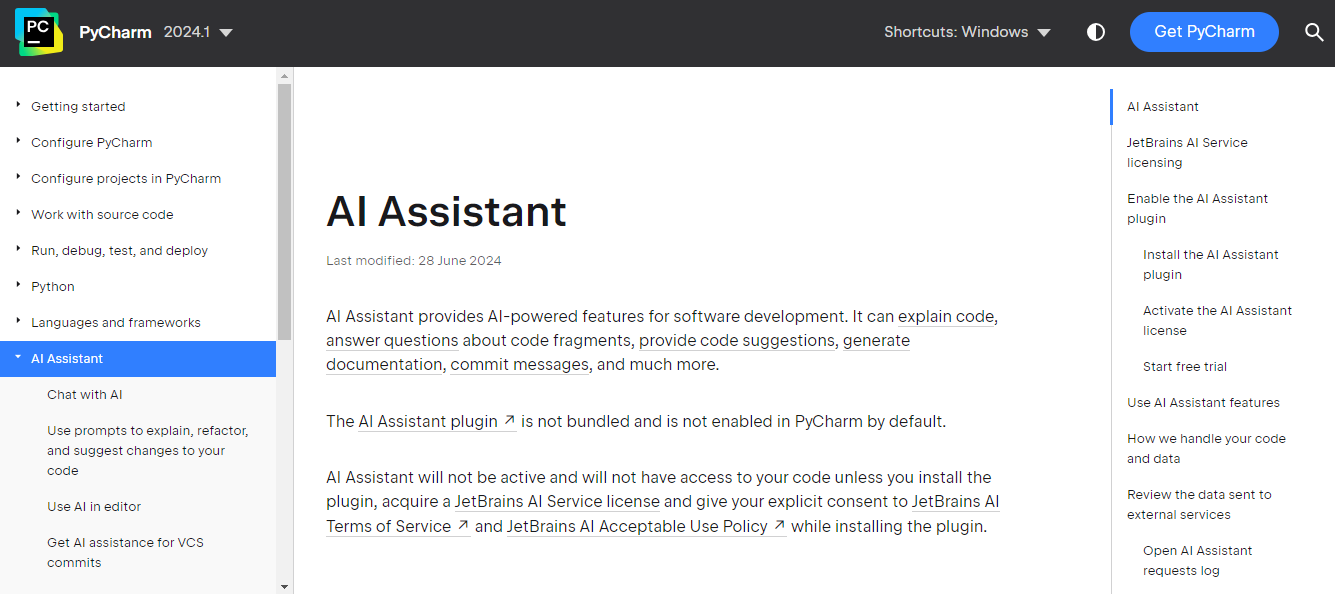Click the sidebar scroll up arrow

click(285, 76)
